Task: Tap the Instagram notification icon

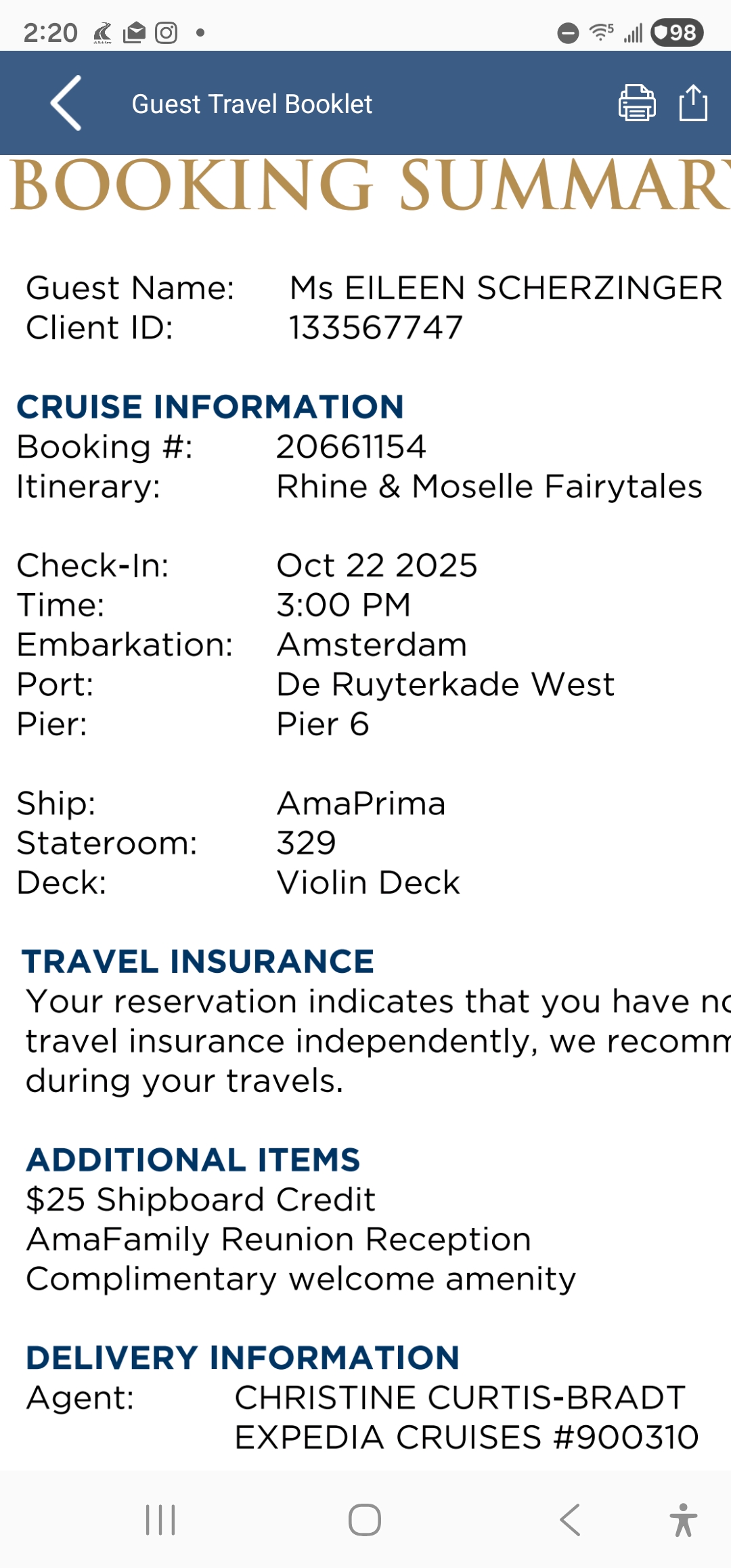Action: click(166, 32)
